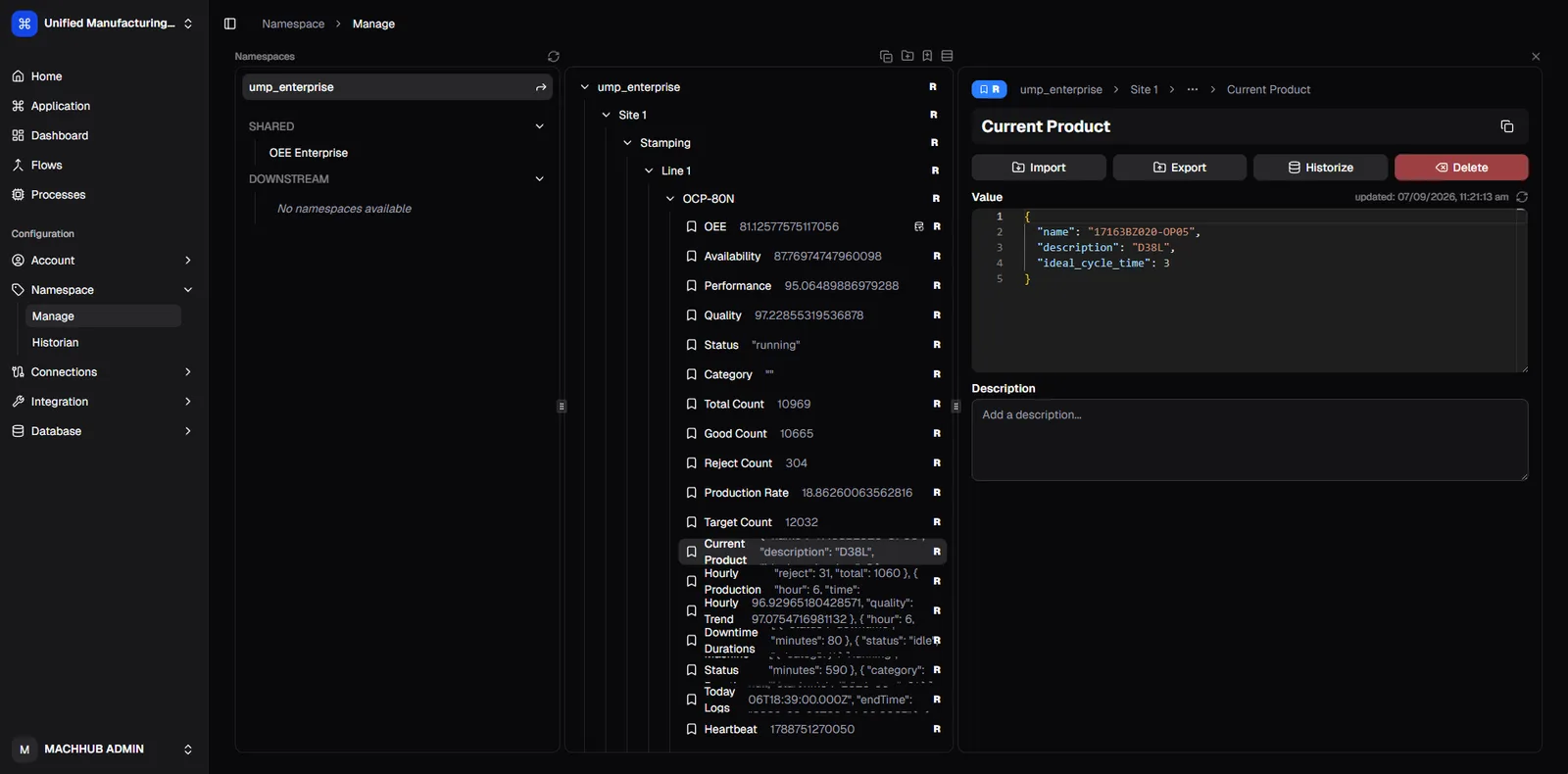Click the breadcrumb ellipsis

click(x=1192, y=89)
